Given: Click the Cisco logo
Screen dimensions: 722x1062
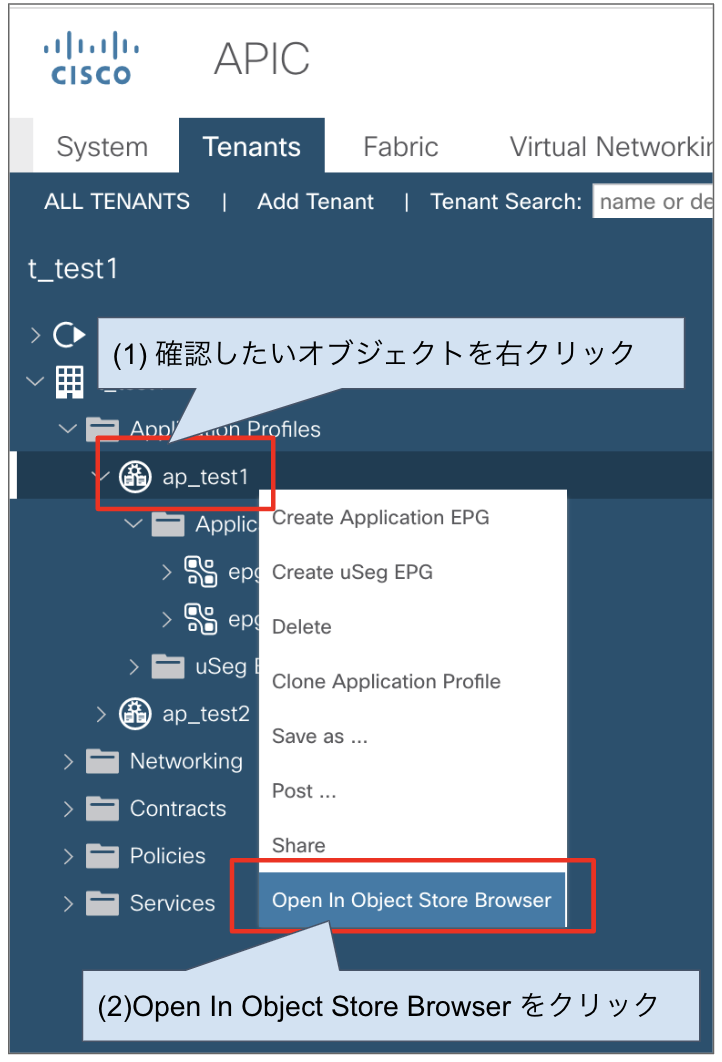Looking at the screenshot, I should pyautogui.click(x=91, y=58).
